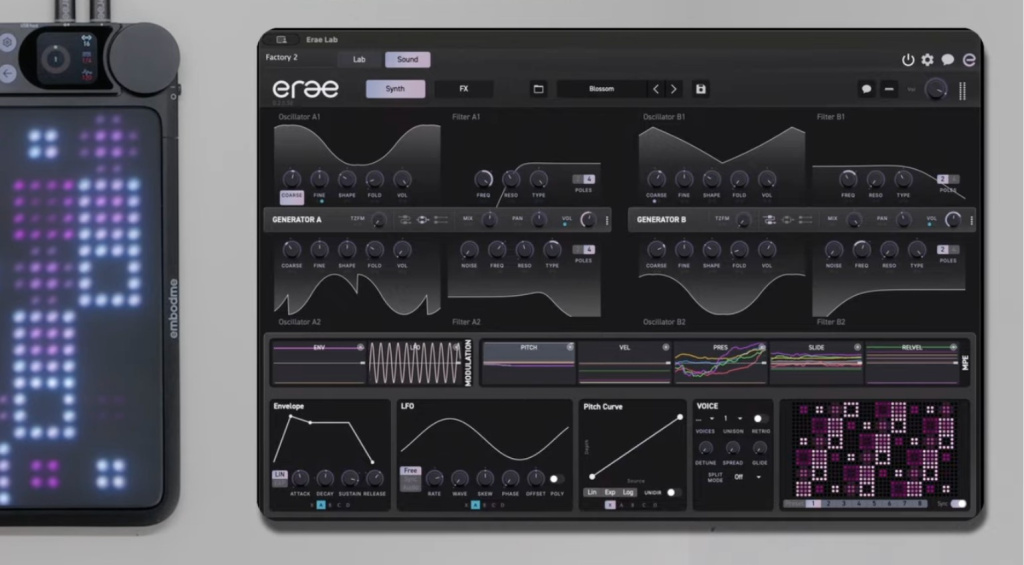This screenshot has height=565, width=1024.
Task: Choose Exp pitch curve shape
Action: coord(610,492)
